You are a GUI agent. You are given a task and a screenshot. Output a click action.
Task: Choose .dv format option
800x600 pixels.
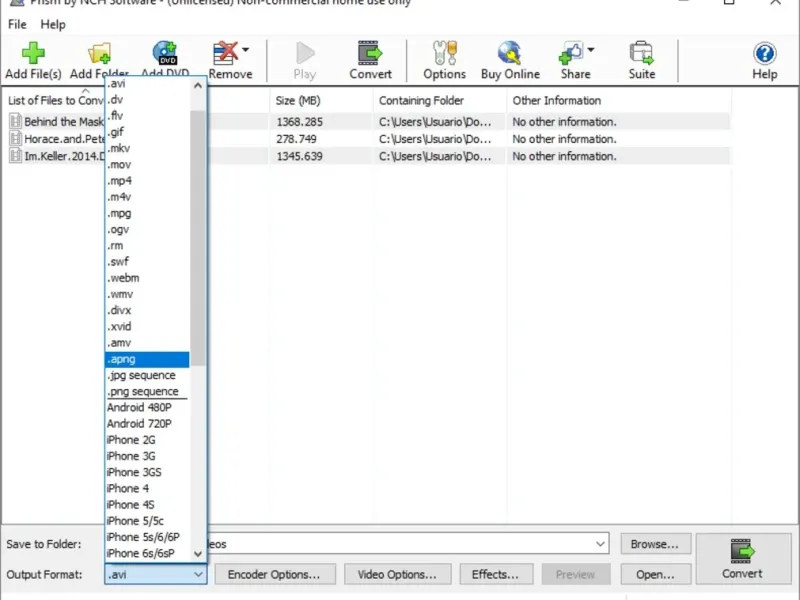[x=147, y=99]
